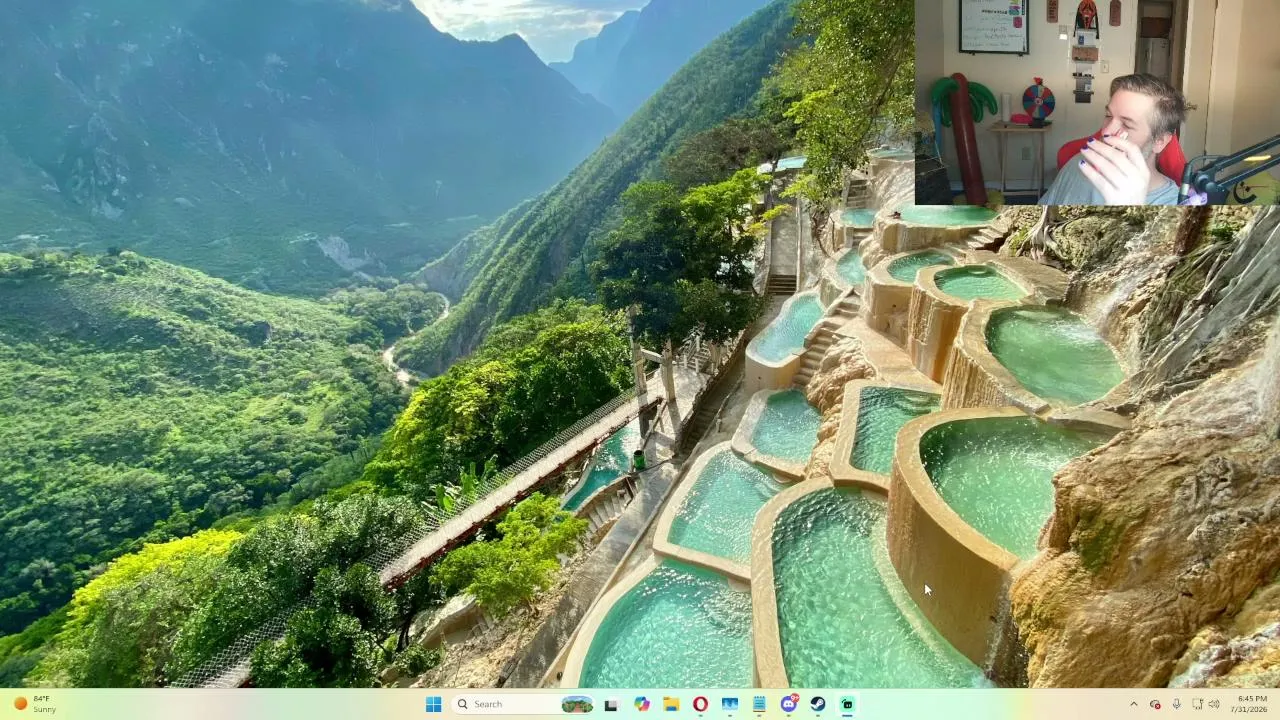1280x720 pixels.
Task: Launch Copilot from the taskbar
Action: (x=641, y=704)
